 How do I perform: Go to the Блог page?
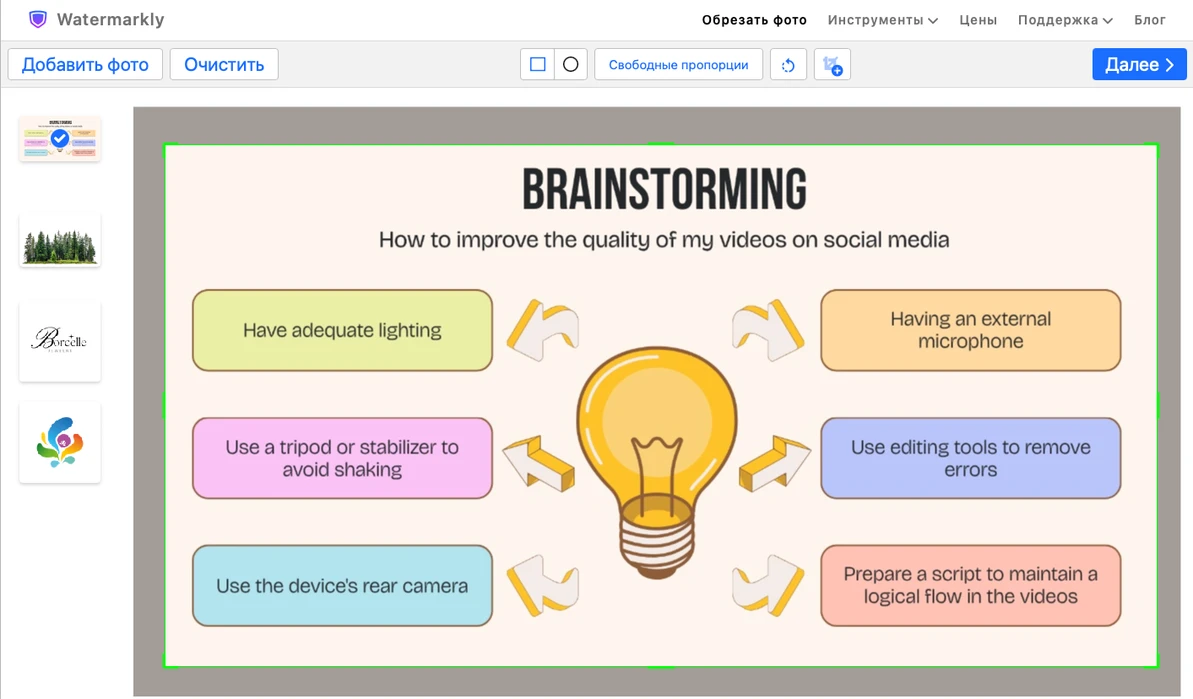(1150, 20)
